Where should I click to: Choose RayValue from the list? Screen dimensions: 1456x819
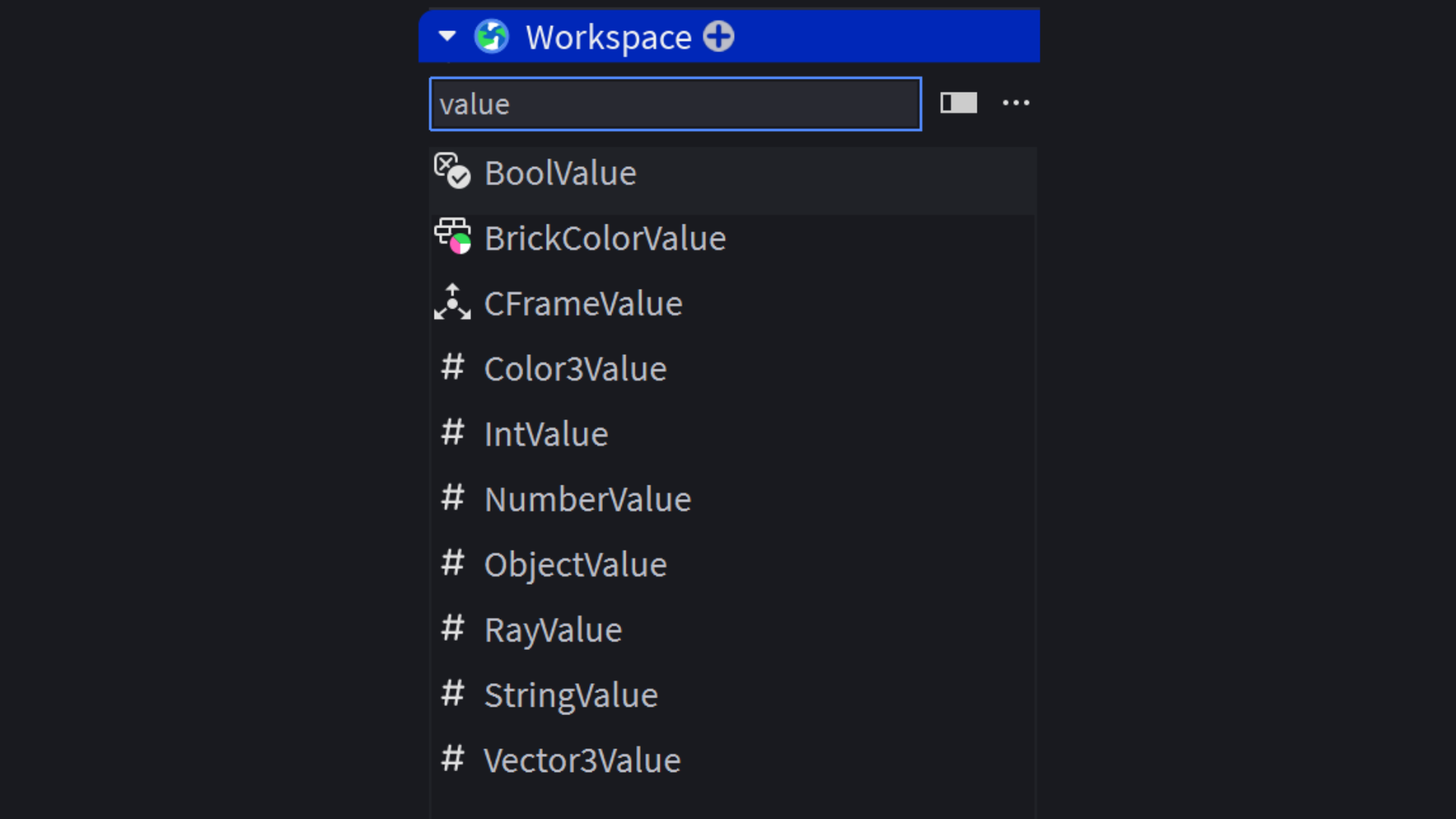coord(553,630)
